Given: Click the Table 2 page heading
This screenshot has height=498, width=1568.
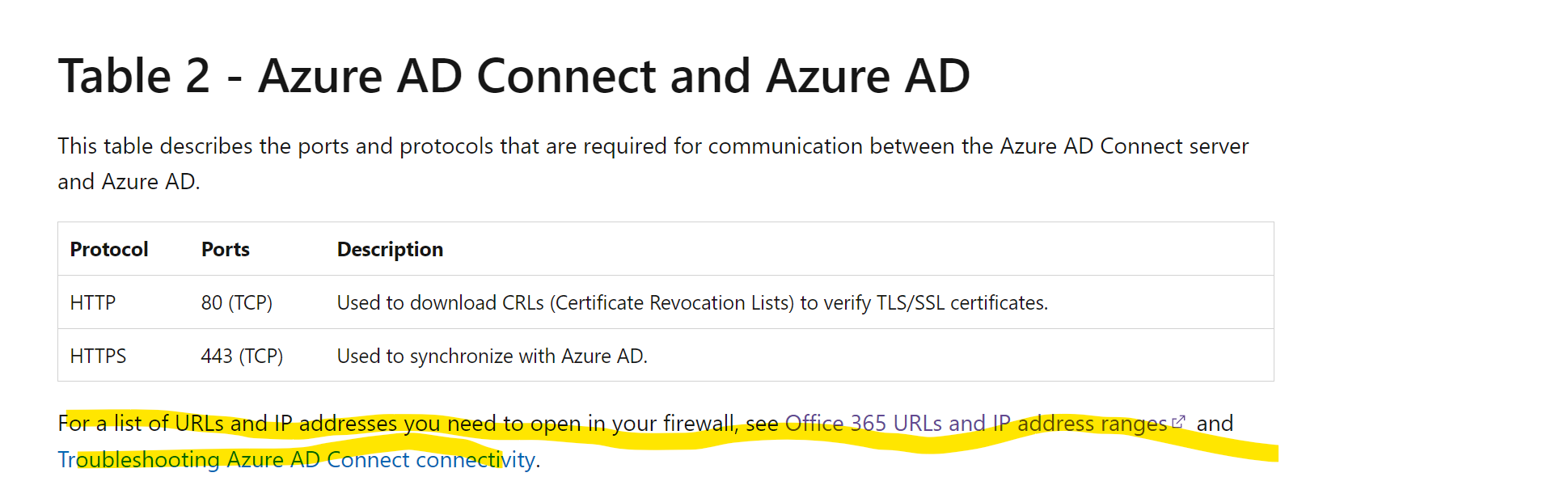Looking at the screenshot, I should pos(514,76).
